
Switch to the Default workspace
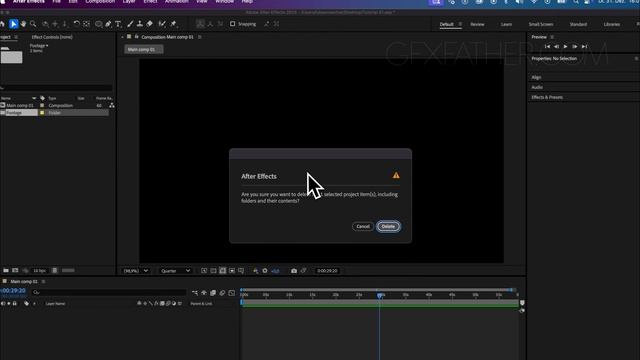click(447, 24)
